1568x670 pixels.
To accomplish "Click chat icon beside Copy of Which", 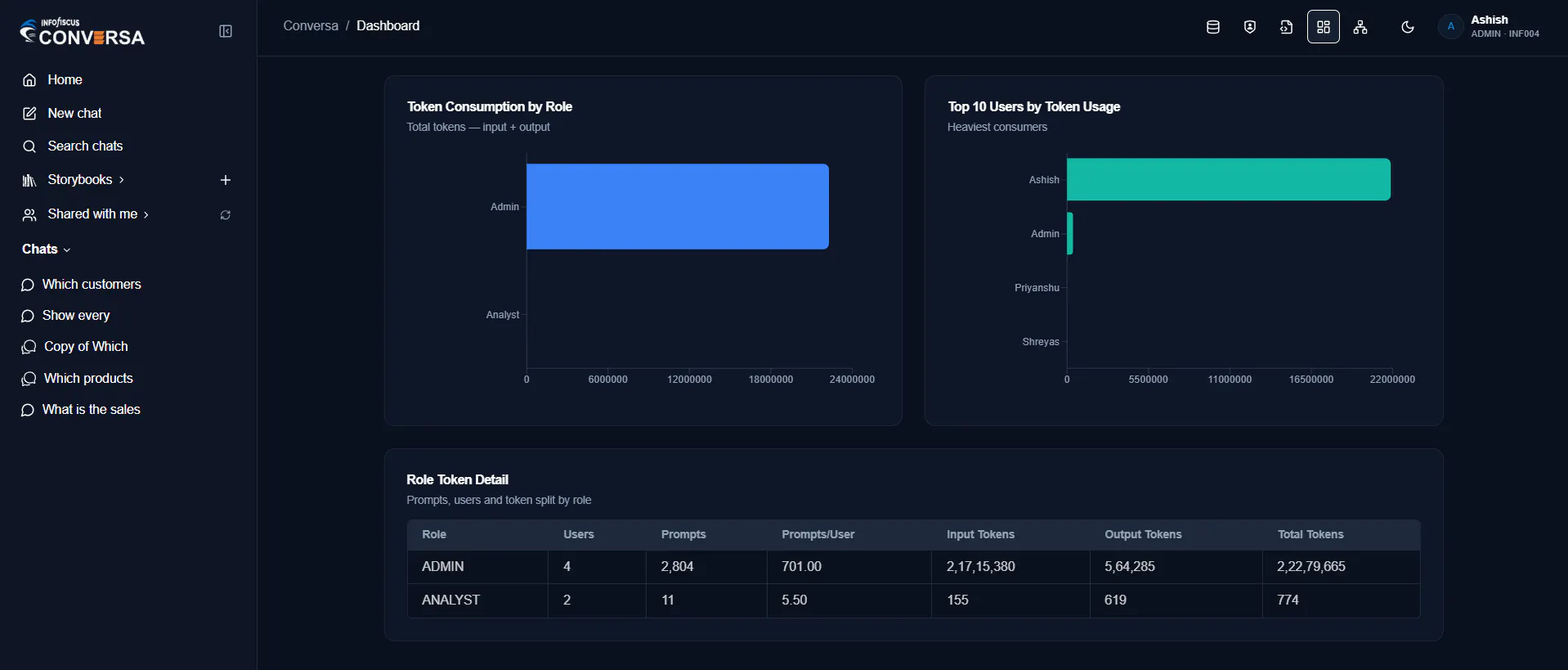I will click(29, 347).
